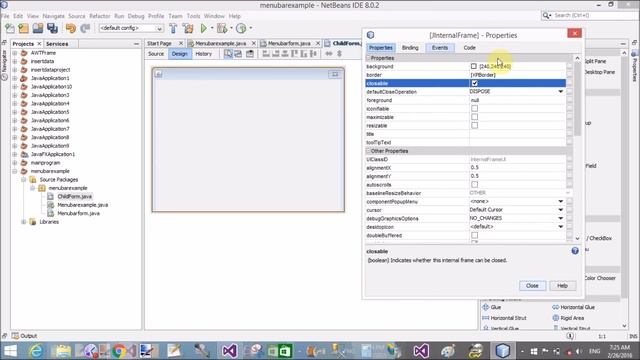The image size is (640, 360).
Task: Open the defaultCloseOperation DISPOSE dropdown
Action: [x=560, y=92]
